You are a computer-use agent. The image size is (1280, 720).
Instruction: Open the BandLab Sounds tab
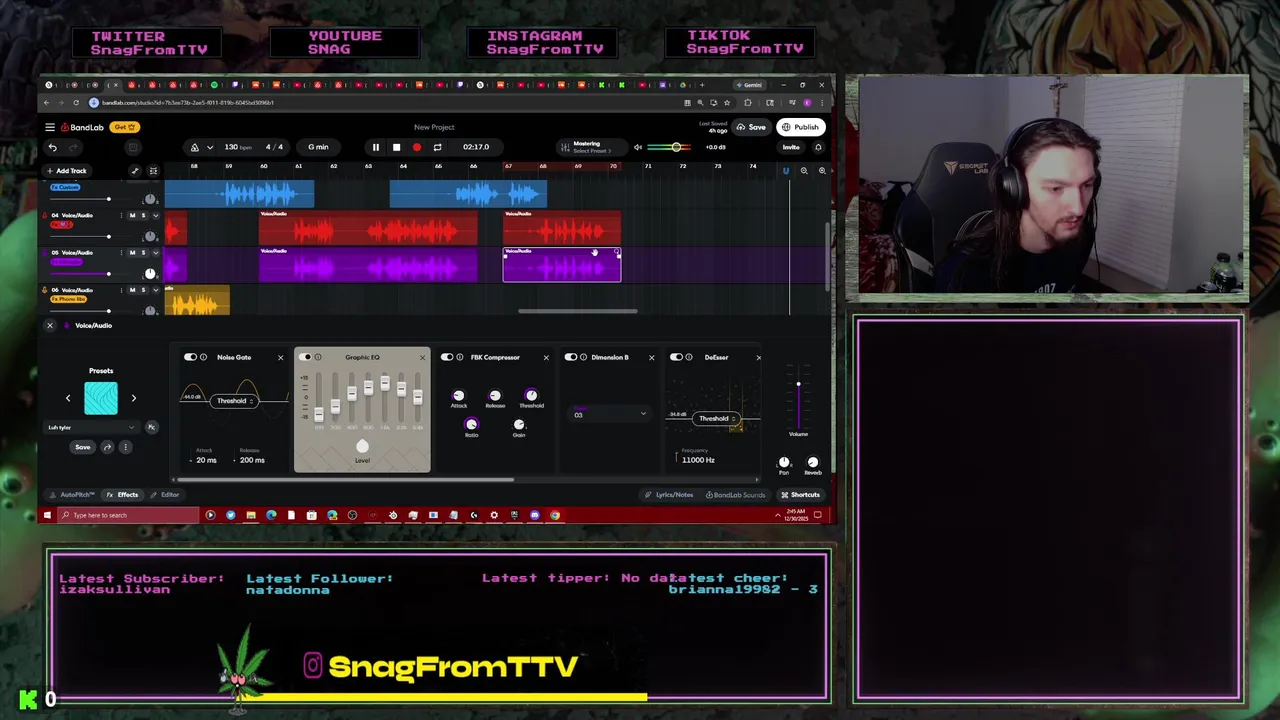tap(735, 495)
